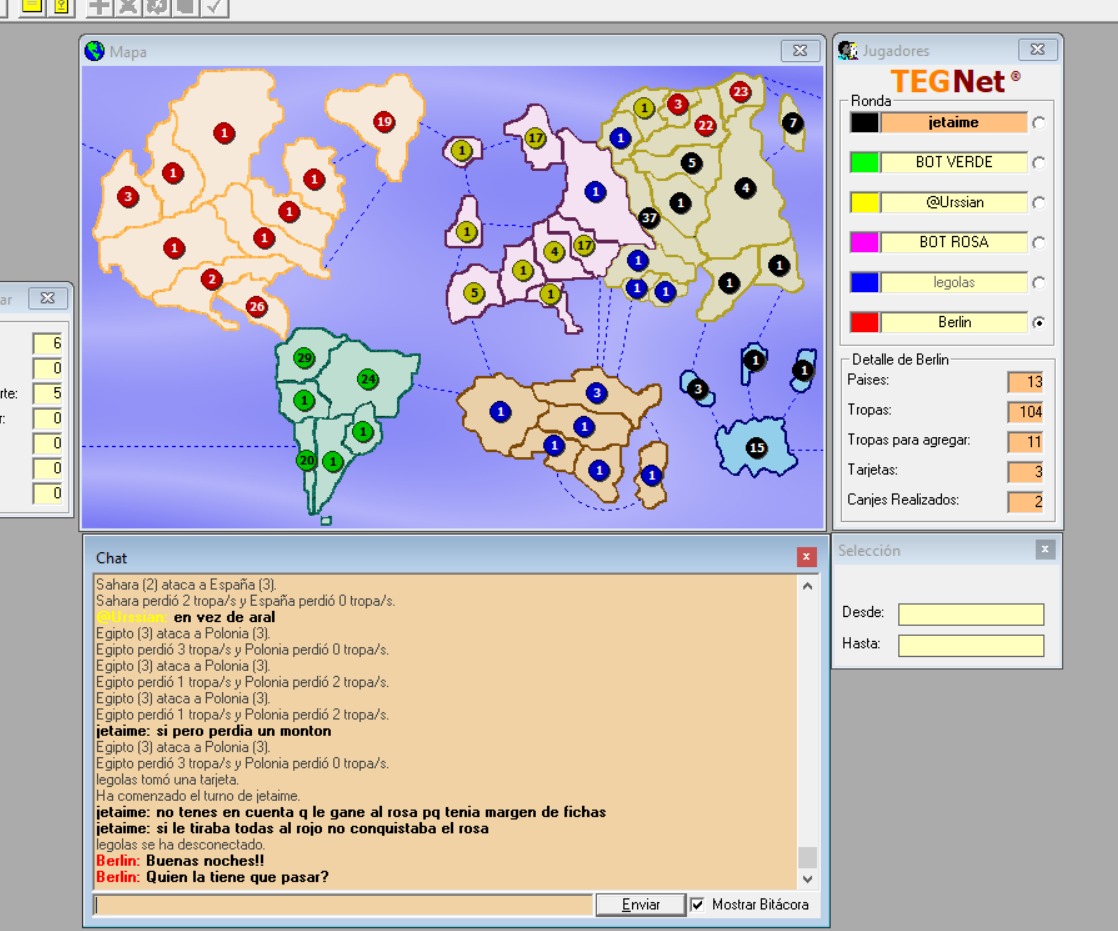Select yellow army marker showing 5

coord(473,292)
